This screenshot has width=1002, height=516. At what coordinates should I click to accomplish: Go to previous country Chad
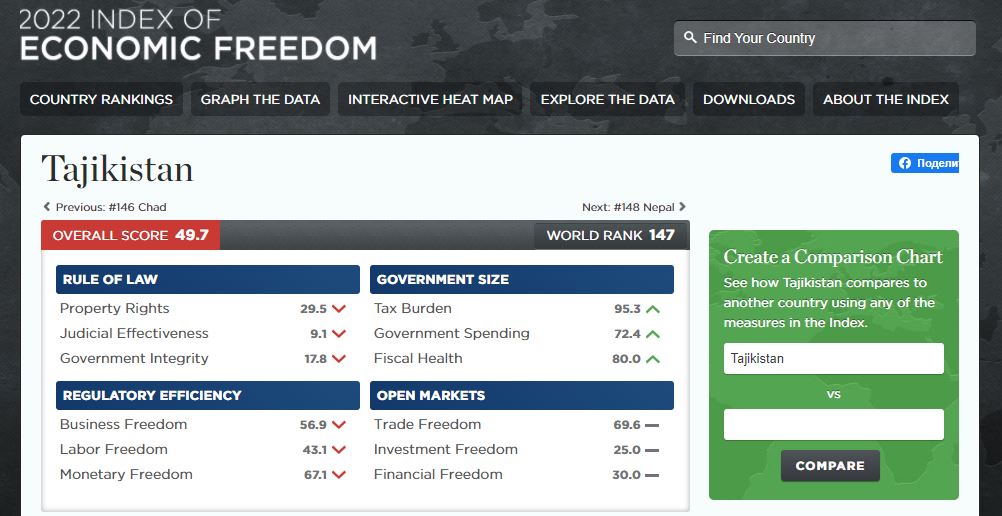pos(105,207)
